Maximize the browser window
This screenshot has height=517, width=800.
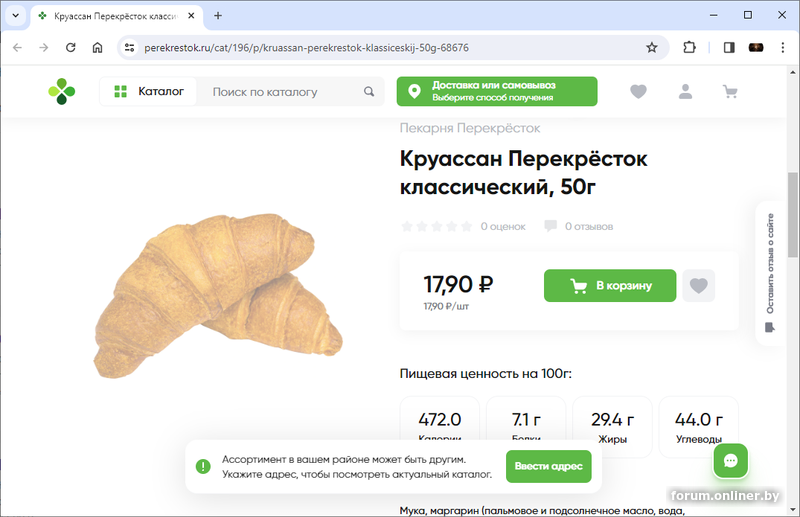point(747,15)
